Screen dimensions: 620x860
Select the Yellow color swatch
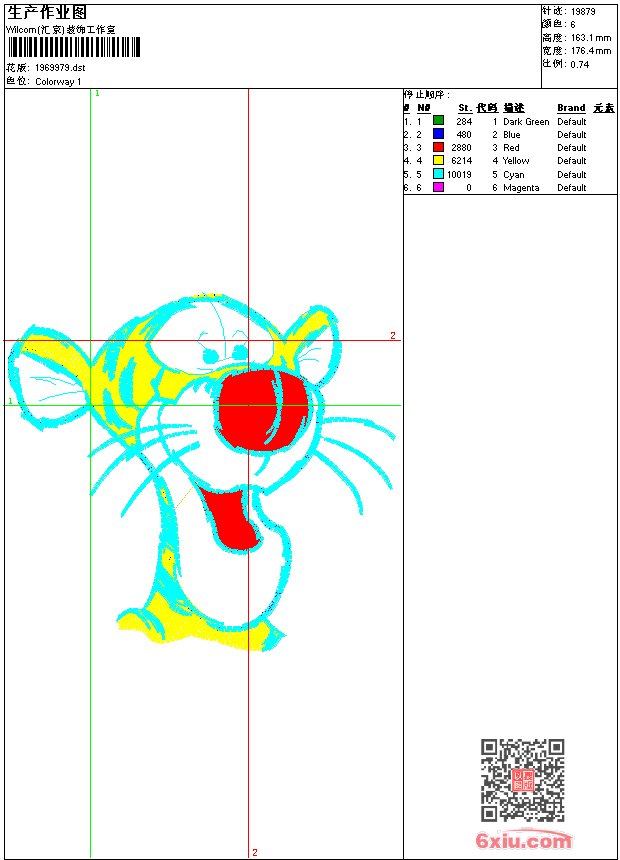[x=438, y=160]
